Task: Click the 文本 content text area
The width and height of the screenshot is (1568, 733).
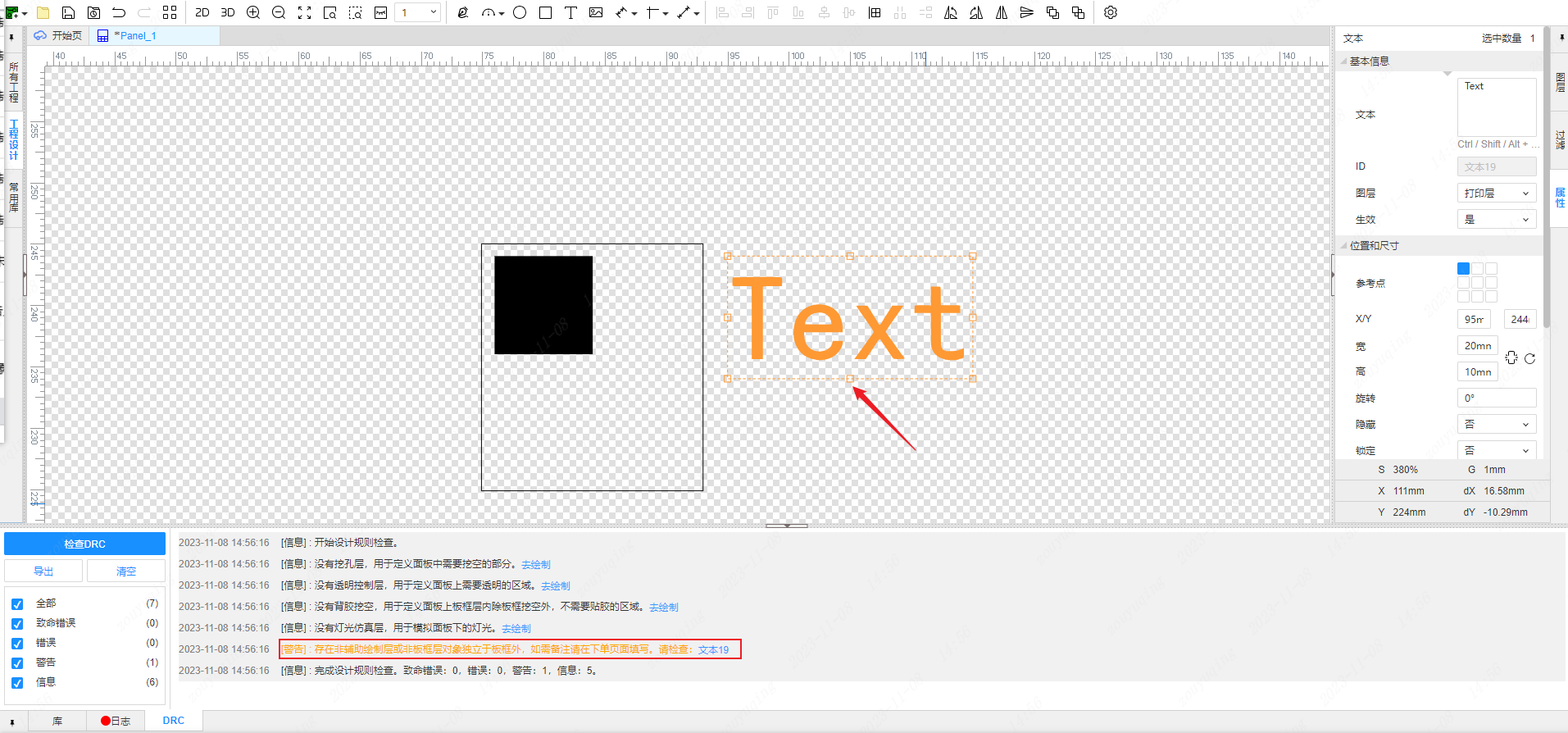Action: (1497, 107)
